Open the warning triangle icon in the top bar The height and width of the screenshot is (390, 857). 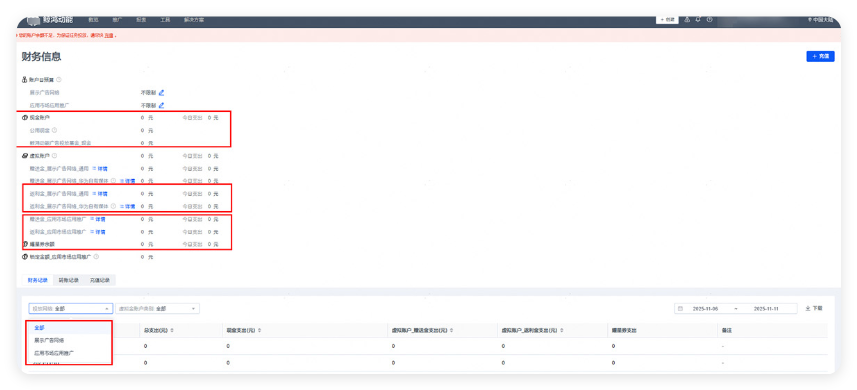[x=687, y=19]
